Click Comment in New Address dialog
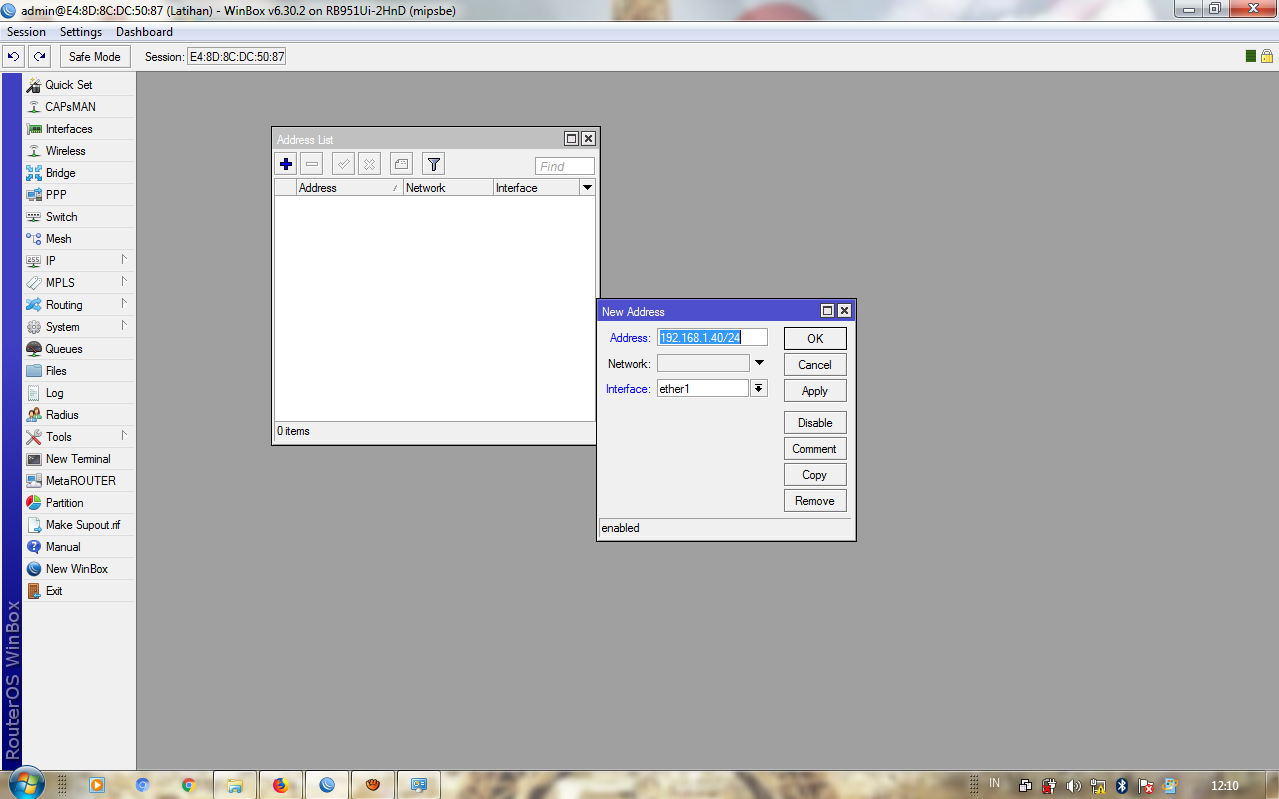 (x=815, y=449)
